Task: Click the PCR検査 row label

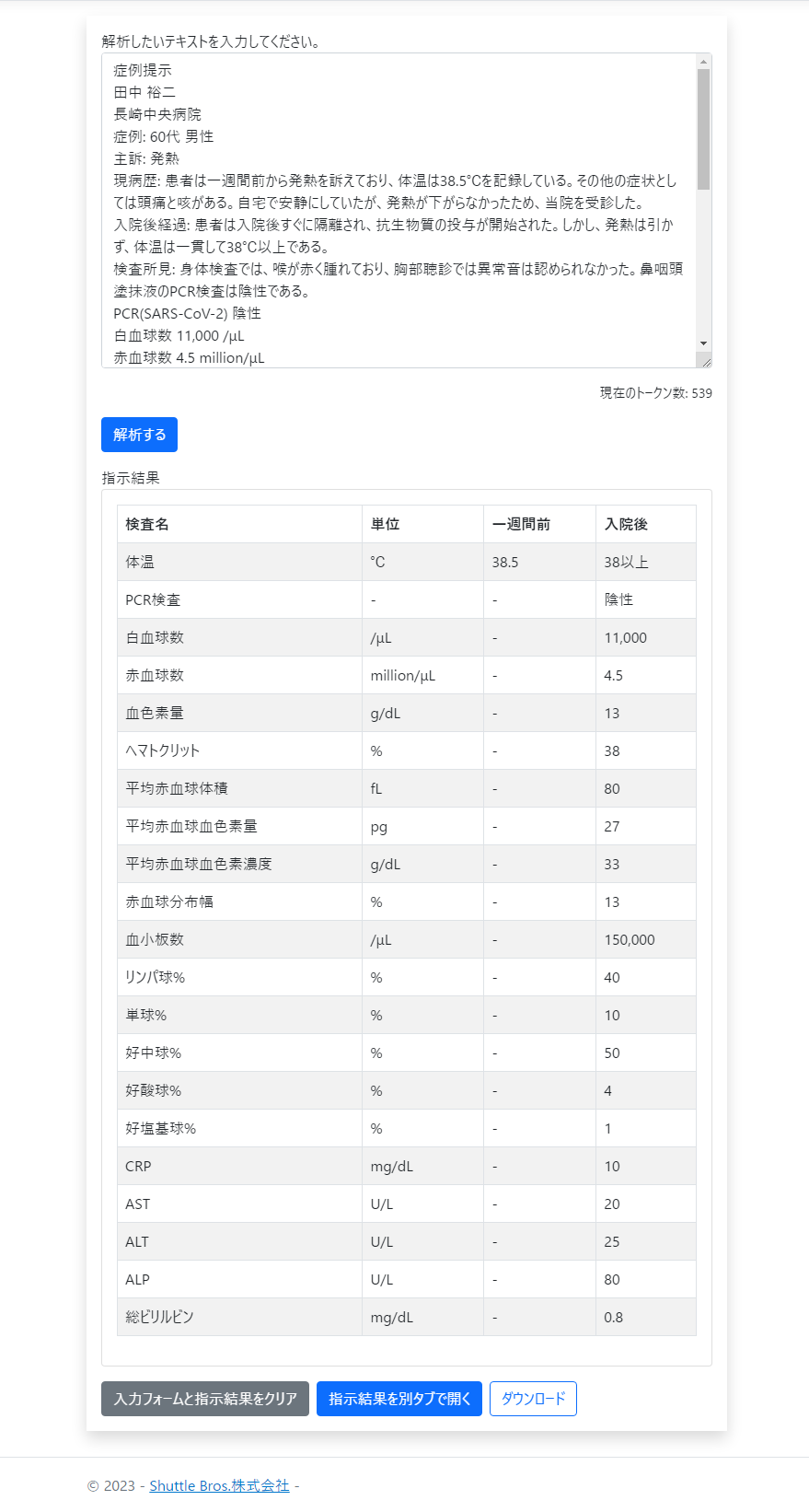Action: click(x=239, y=599)
